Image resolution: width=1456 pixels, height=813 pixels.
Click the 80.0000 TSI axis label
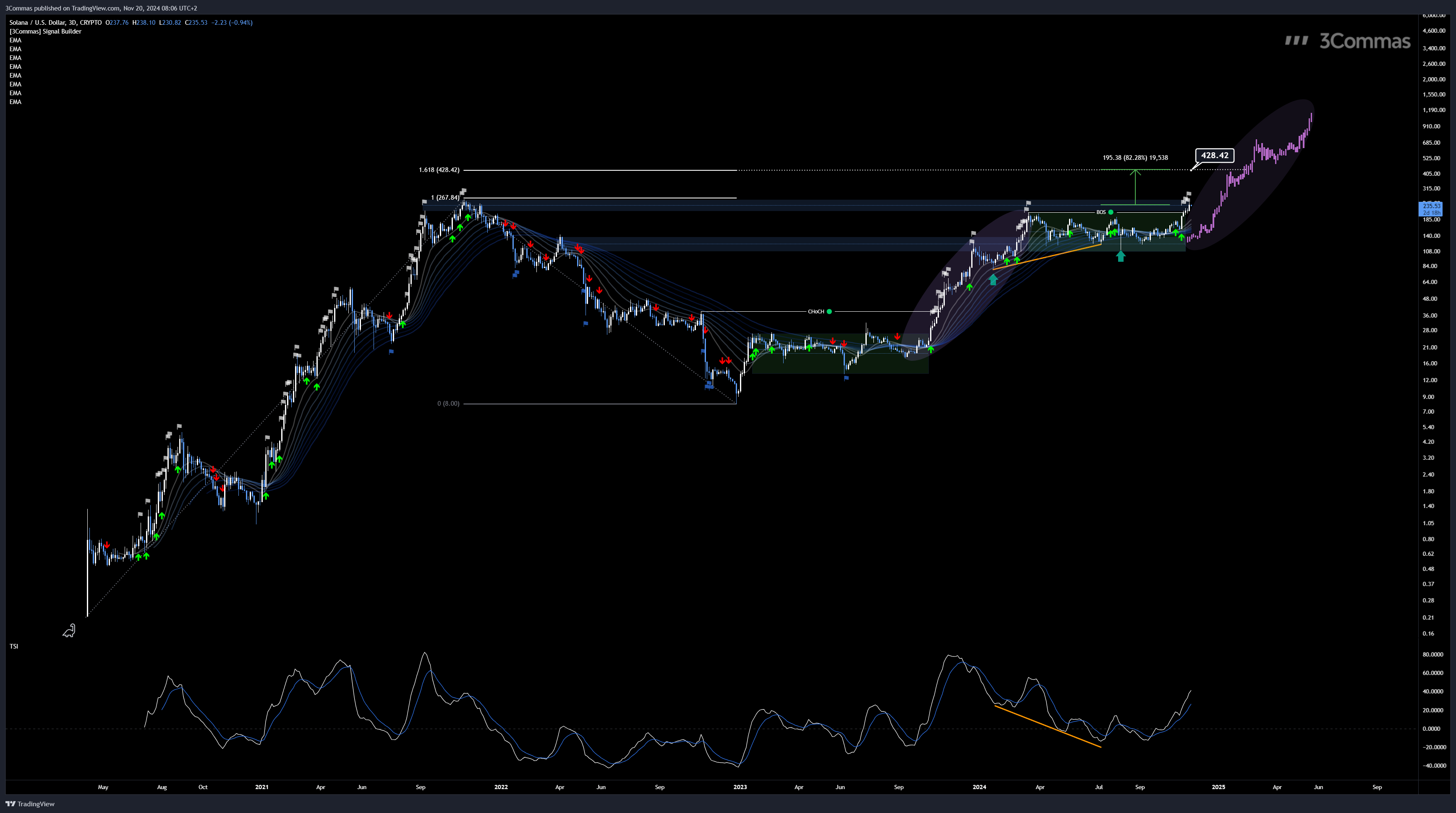(1433, 655)
